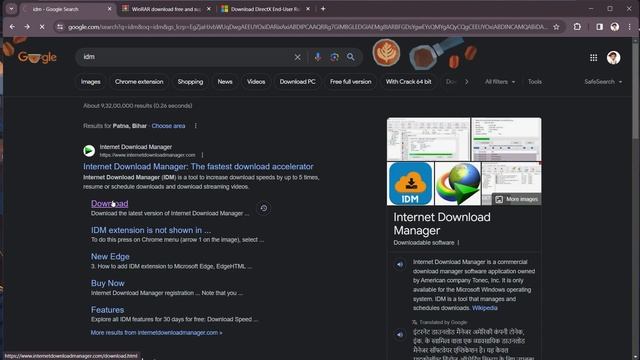This screenshot has height=360, width=640.
Task: Open Google account profile picture
Action: pos(613,58)
